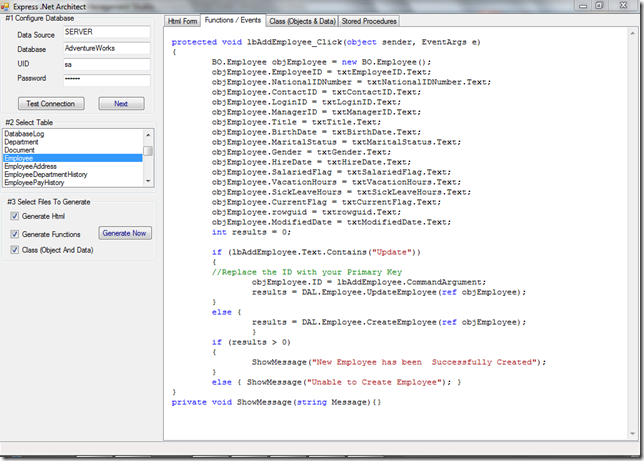Click the table list scroll down arrow
The height and width of the screenshot is (461, 644).
[x=149, y=182]
